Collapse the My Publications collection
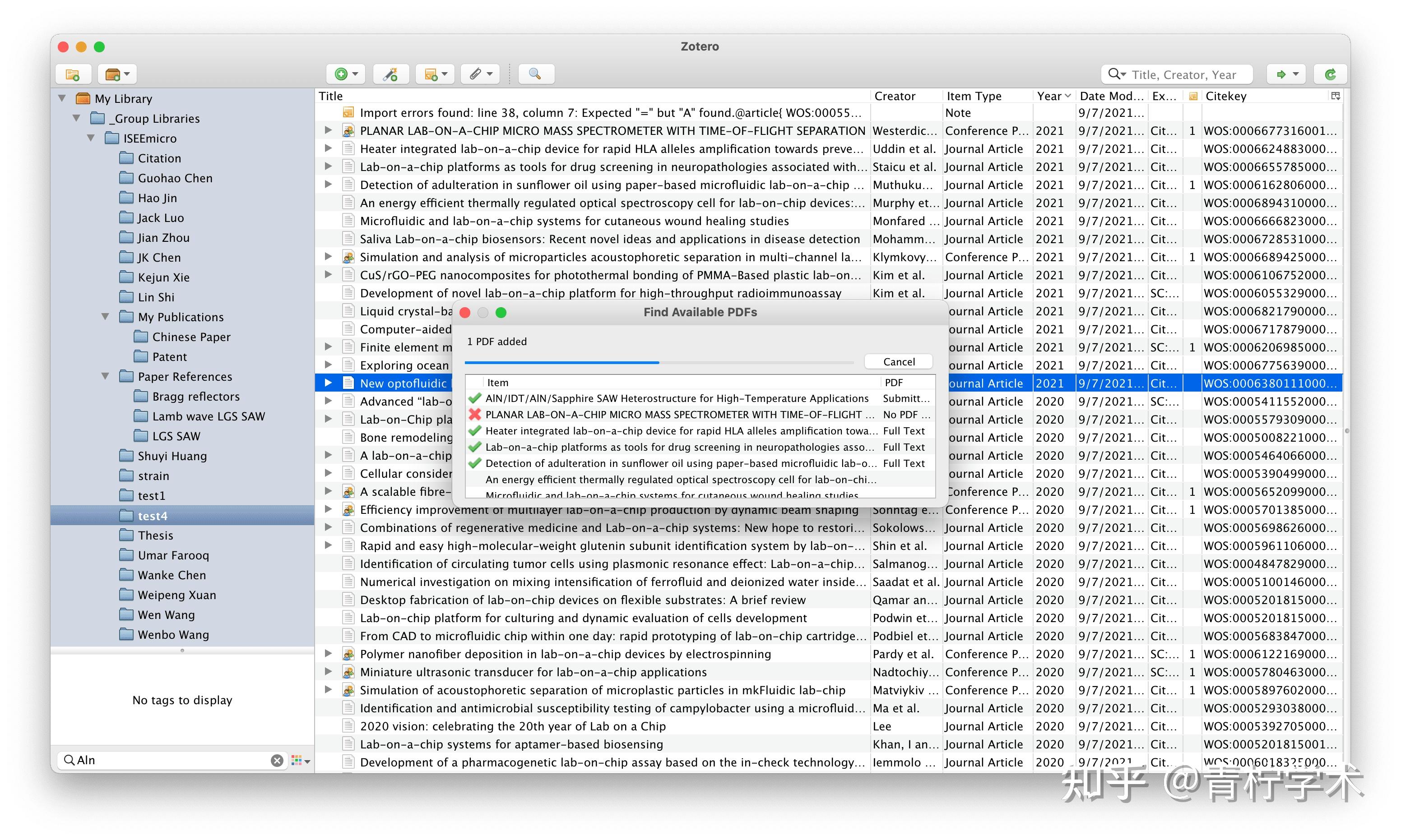Screen dimensions: 1401x840 click(x=105, y=317)
